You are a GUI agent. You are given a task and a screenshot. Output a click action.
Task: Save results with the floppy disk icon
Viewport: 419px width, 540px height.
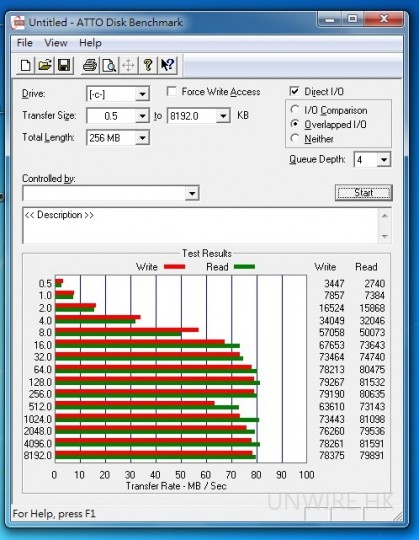click(64, 65)
